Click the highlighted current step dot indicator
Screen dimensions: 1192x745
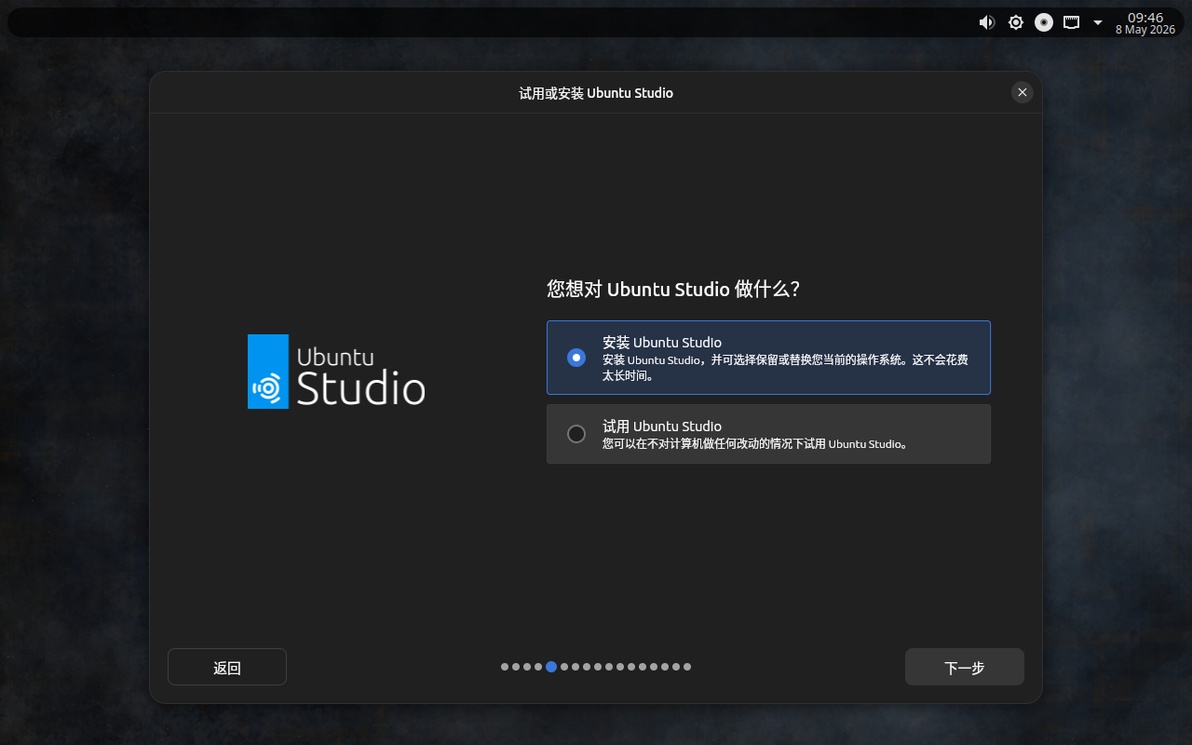click(x=551, y=667)
